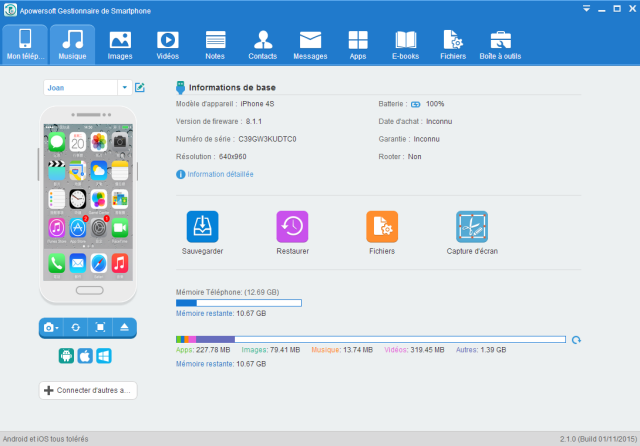Viewport: 640px width, 446px height.
Task: Click the Restaurer restore icon
Action: click(x=292, y=227)
